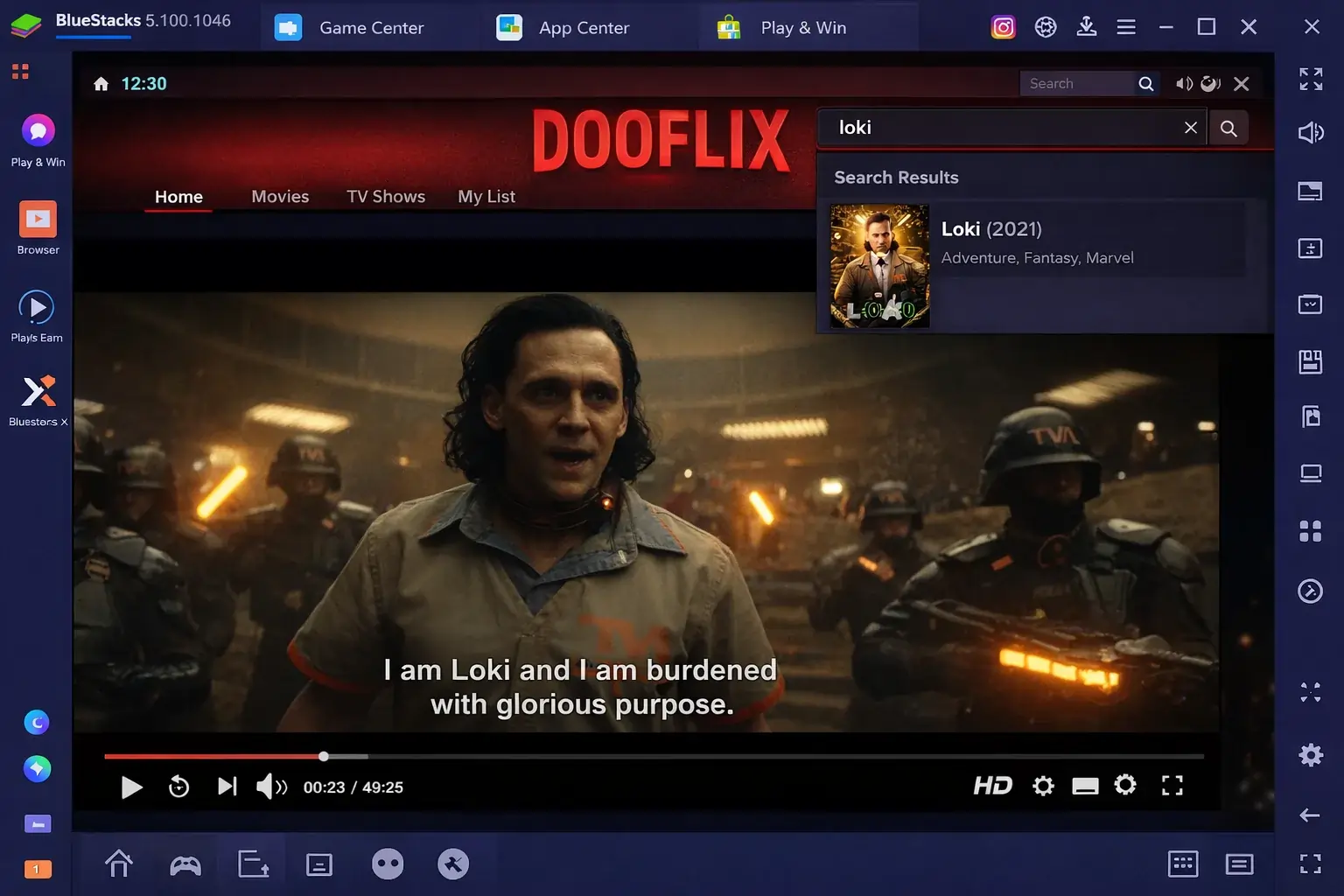The image size is (1344, 896).
Task: Click the home icon beside 12:30
Action: pyautogui.click(x=101, y=84)
